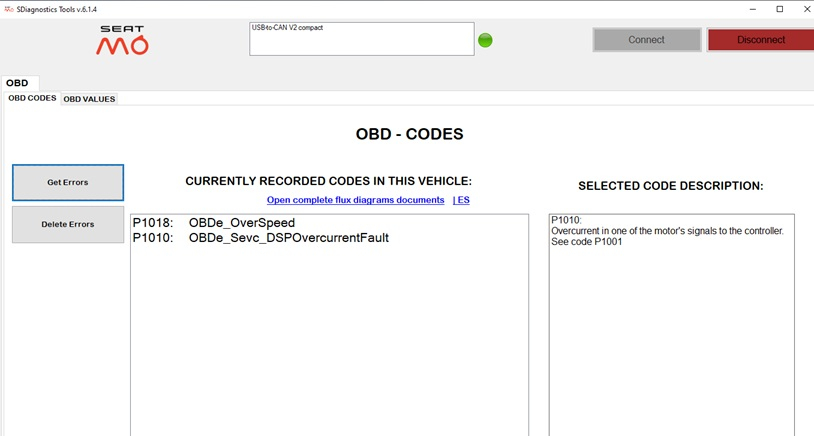Switch to the OBD VALUES tab

click(x=89, y=99)
